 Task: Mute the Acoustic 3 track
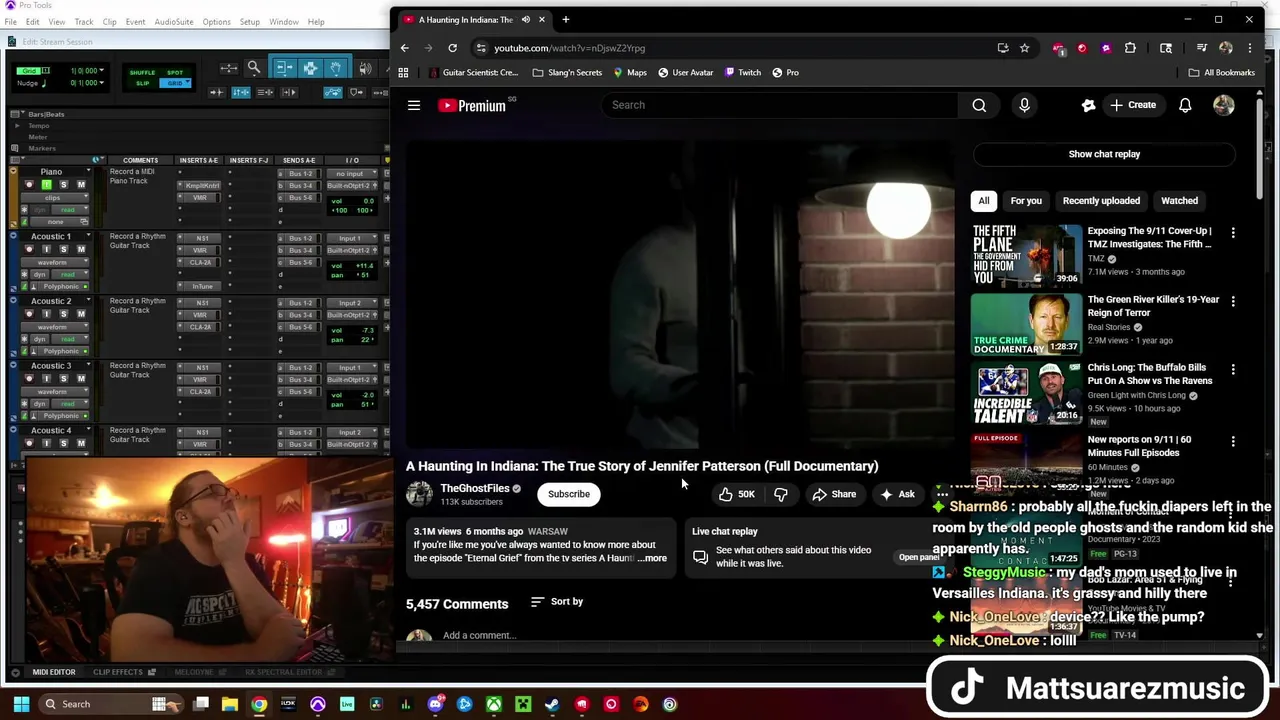click(81, 378)
